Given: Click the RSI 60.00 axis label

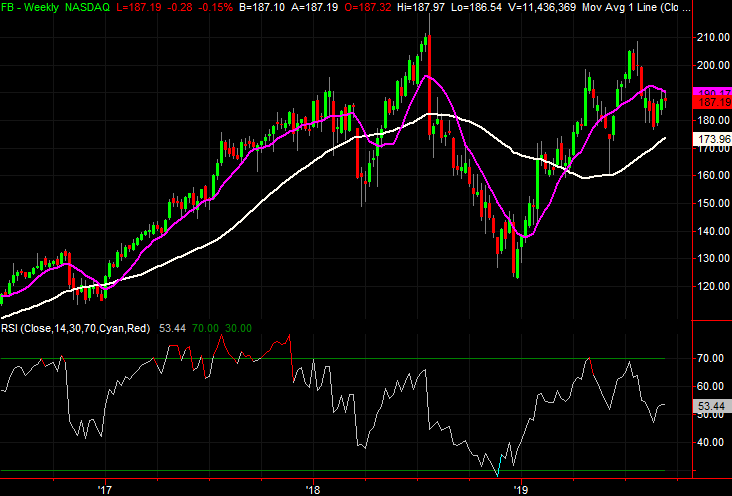Looking at the screenshot, I should [x=711, y=387].
